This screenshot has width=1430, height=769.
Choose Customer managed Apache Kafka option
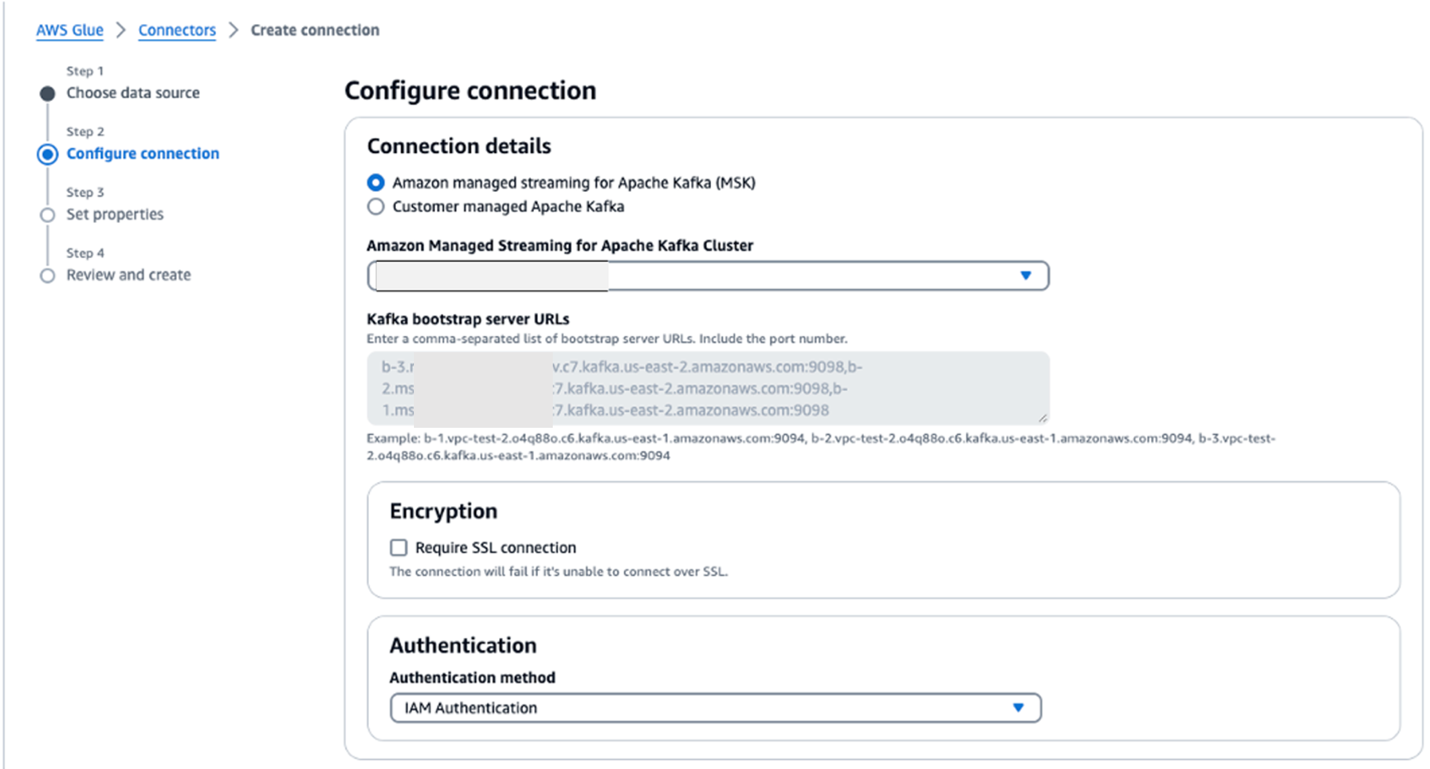click(376, 207)
